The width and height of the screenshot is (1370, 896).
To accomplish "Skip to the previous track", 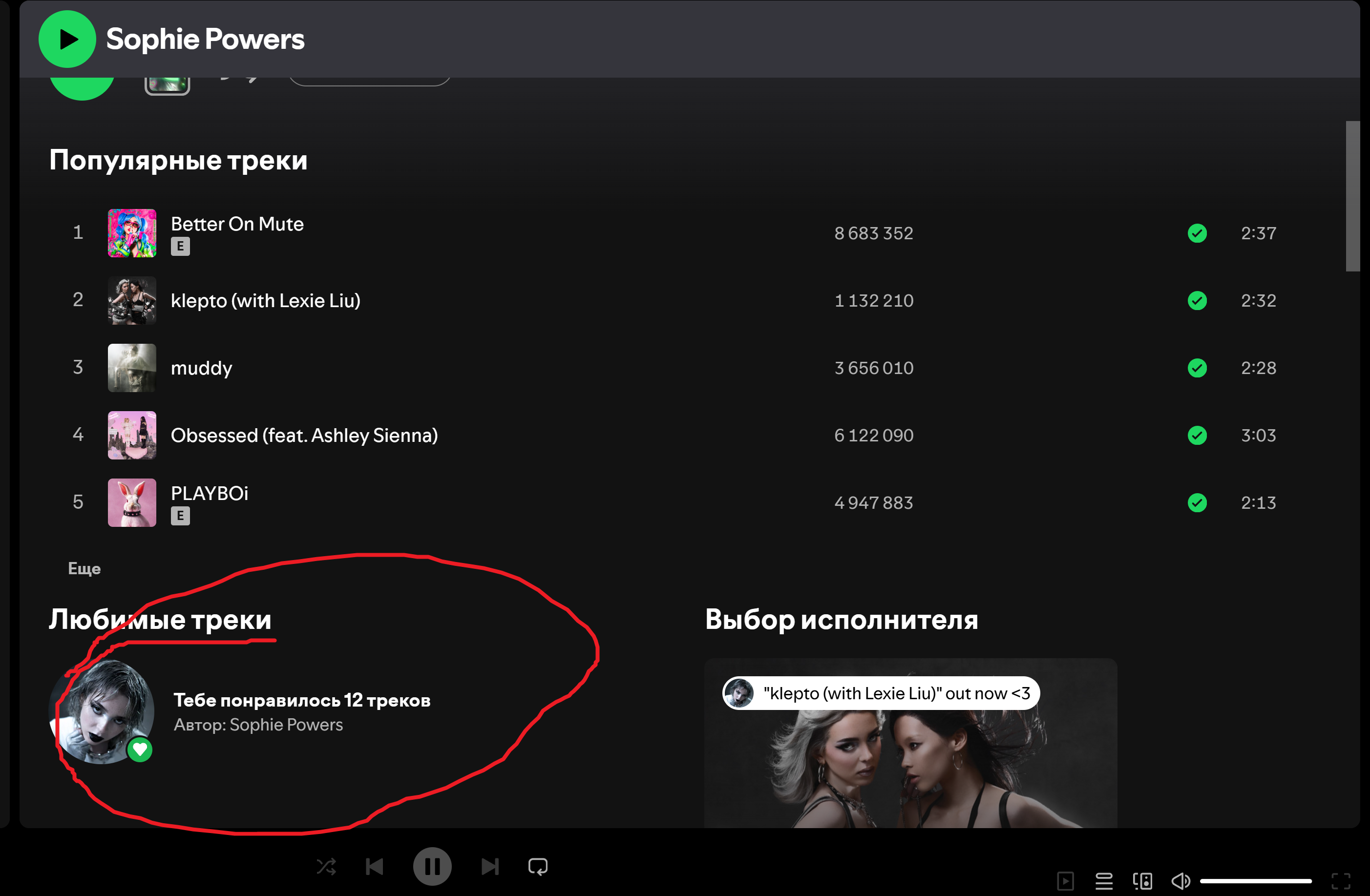I will coord(375,866).
